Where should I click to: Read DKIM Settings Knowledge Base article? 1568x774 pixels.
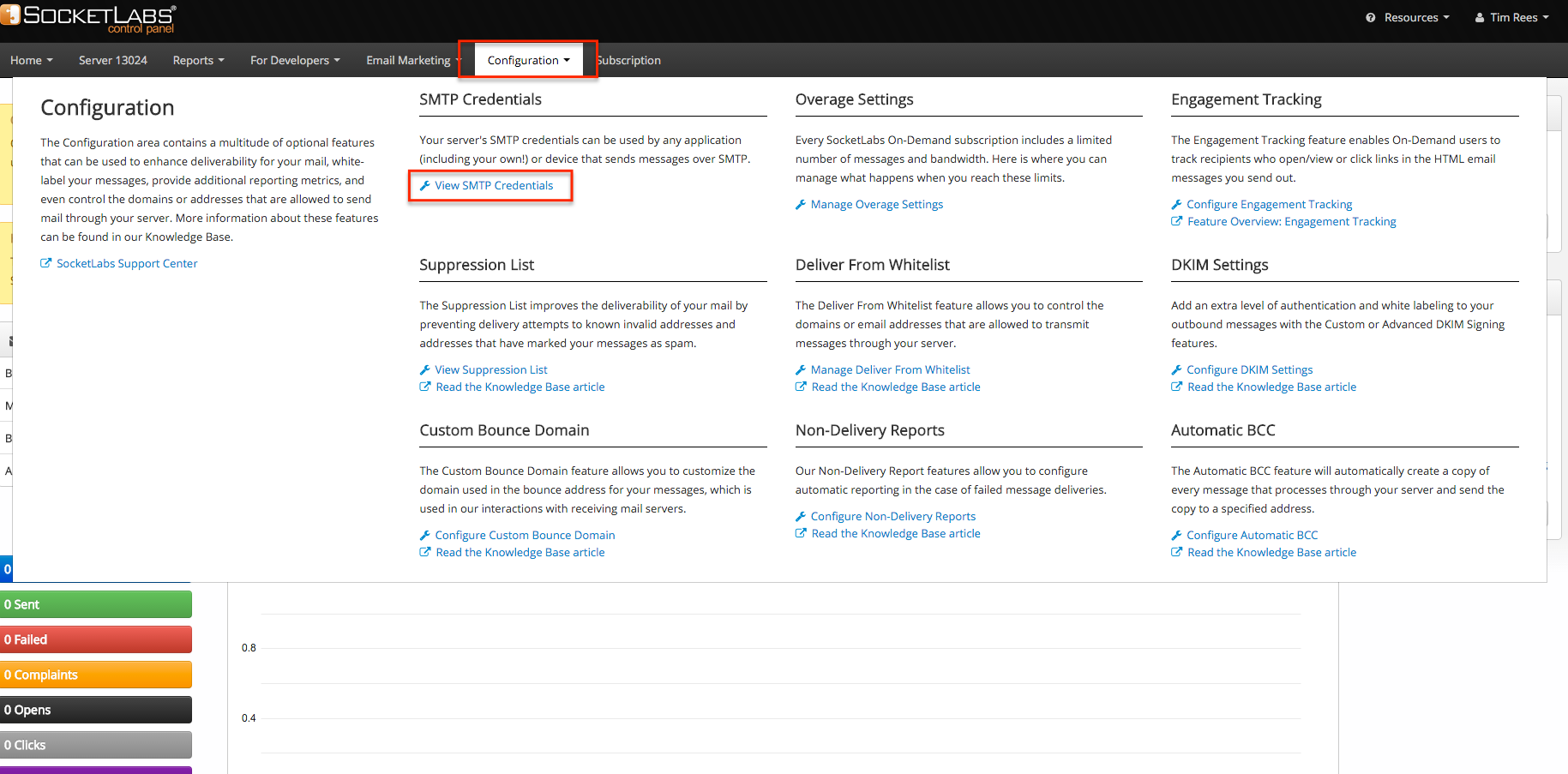[1272, 387]
